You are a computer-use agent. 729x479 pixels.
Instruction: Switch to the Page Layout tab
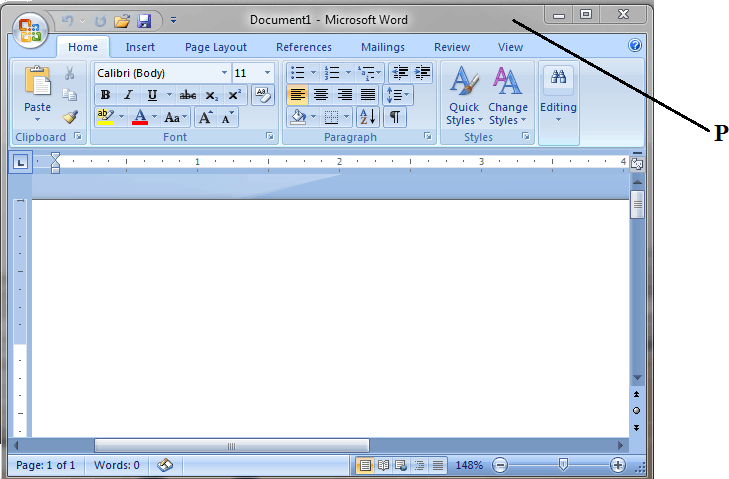[x=216, y=47]
